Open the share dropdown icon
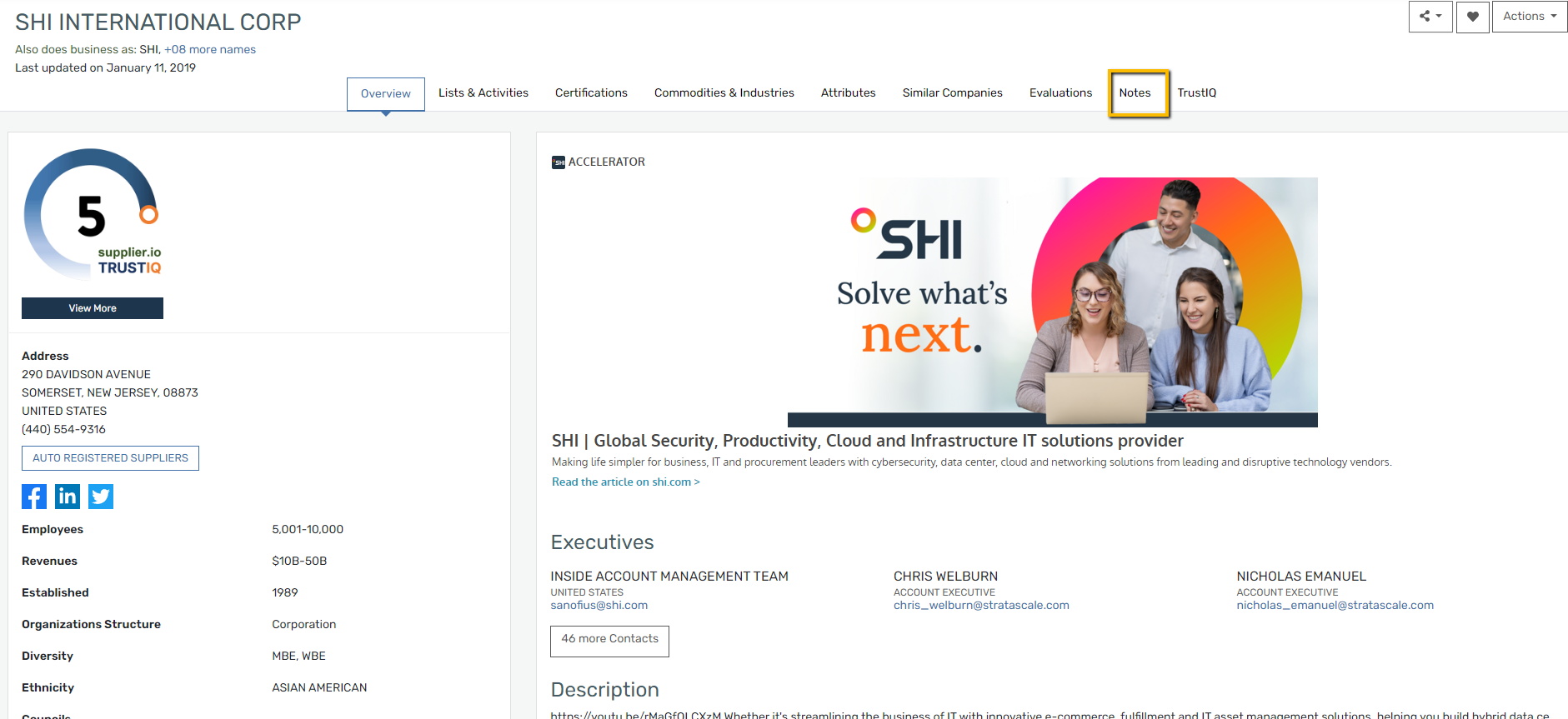 click(1430, 17)
